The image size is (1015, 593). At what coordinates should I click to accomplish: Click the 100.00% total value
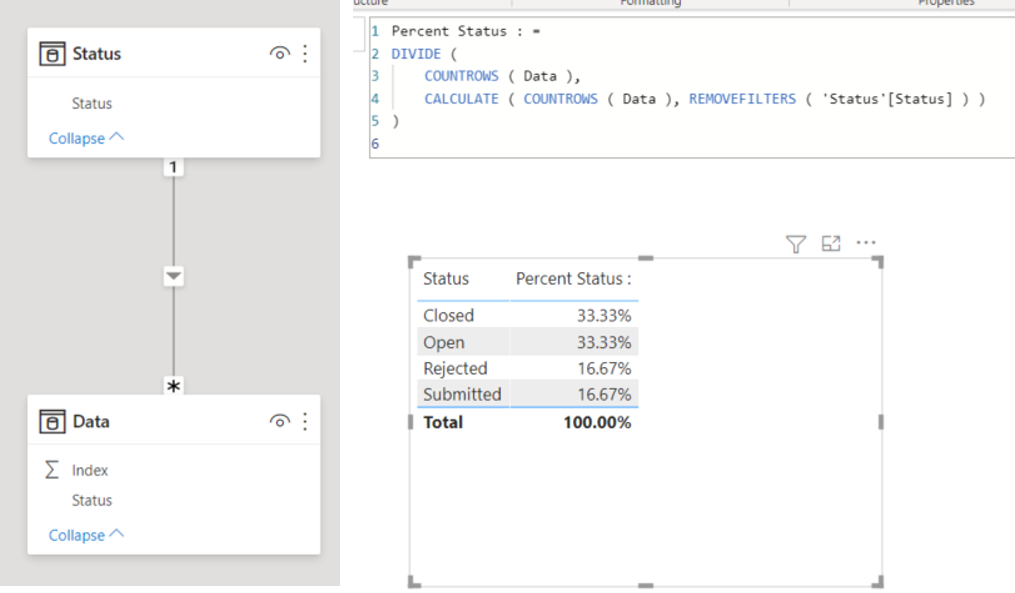coord(597,423)
